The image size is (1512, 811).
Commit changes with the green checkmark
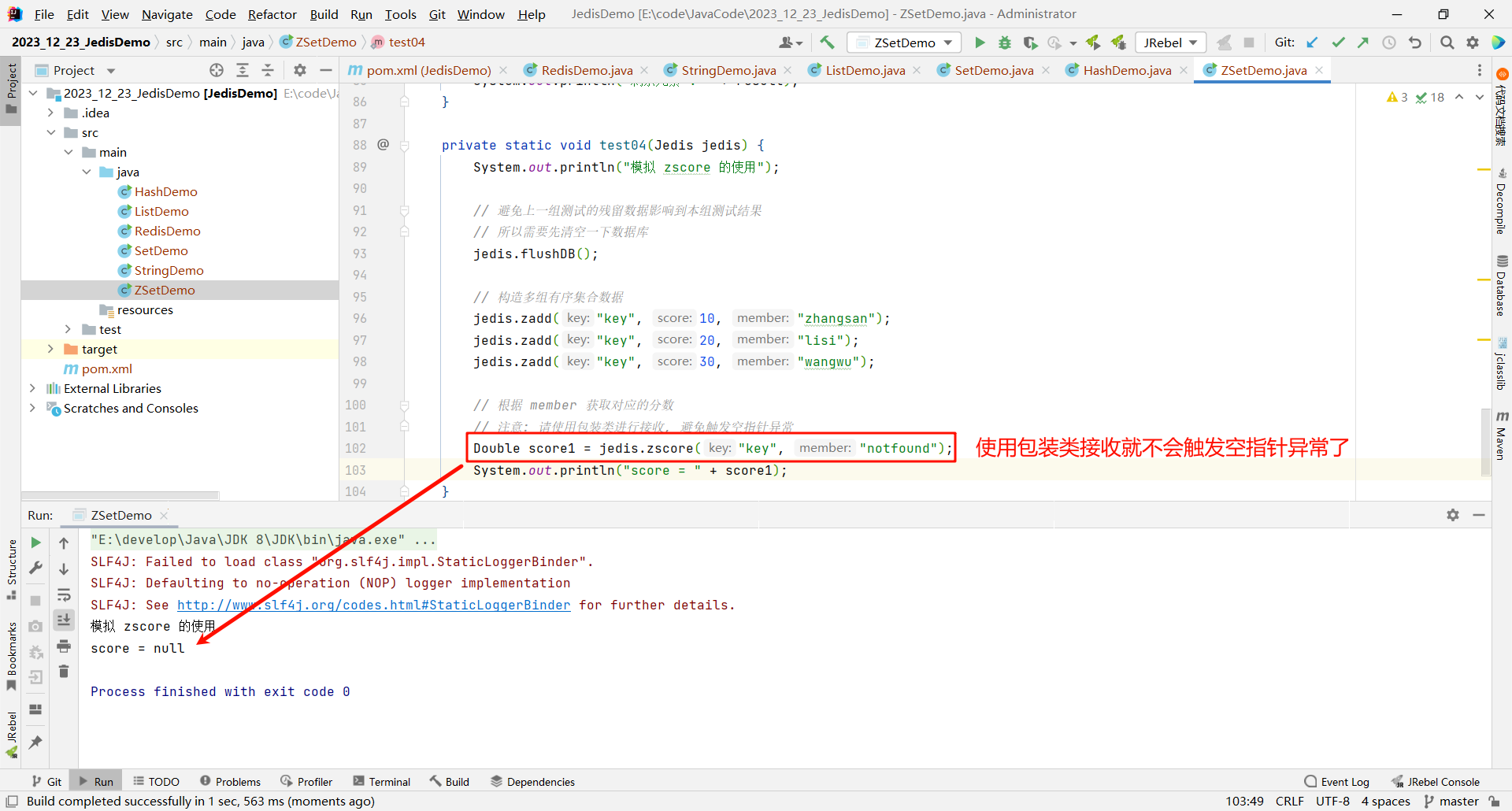tap(1338, 43)
